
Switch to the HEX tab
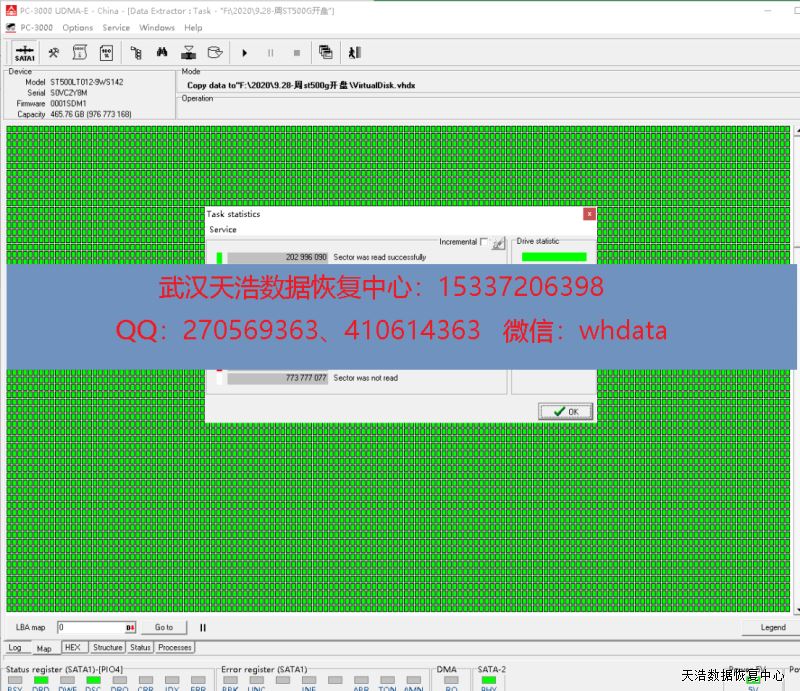point(73,648)
